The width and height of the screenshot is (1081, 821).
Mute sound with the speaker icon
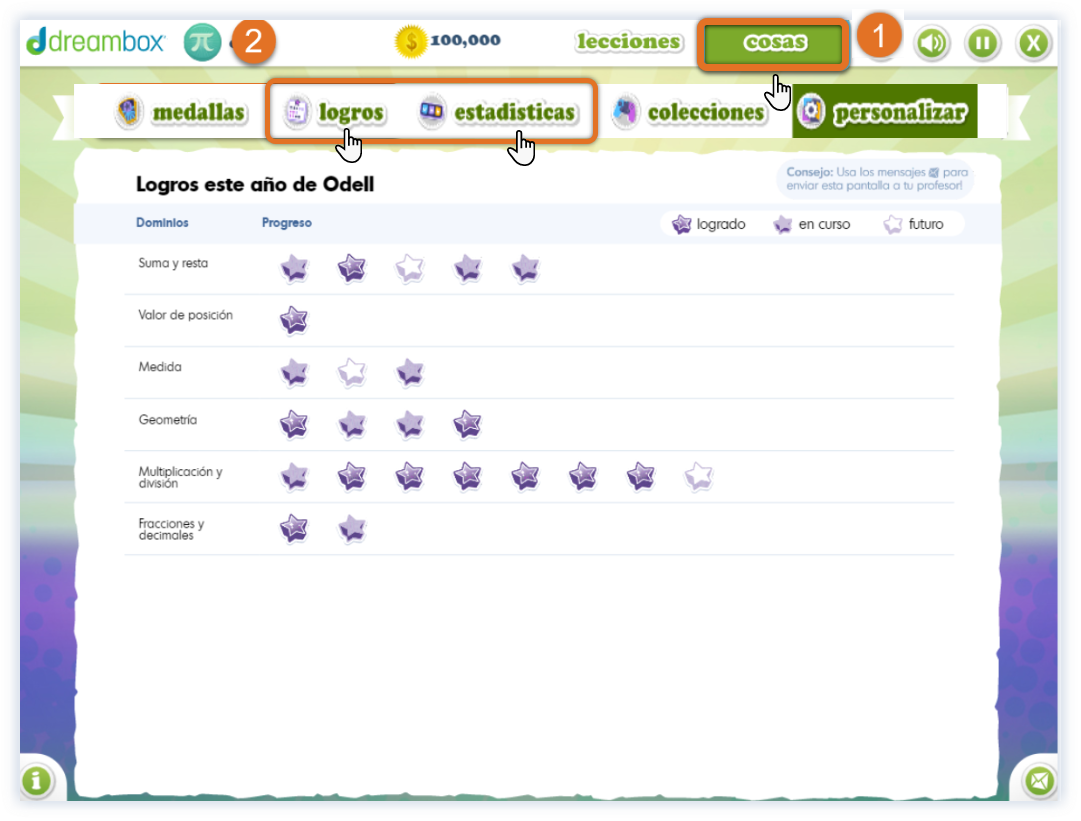click(x=932, y=44)
